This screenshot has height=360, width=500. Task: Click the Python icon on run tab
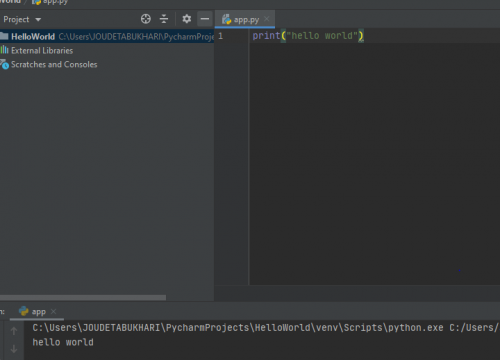click(24, 311)
